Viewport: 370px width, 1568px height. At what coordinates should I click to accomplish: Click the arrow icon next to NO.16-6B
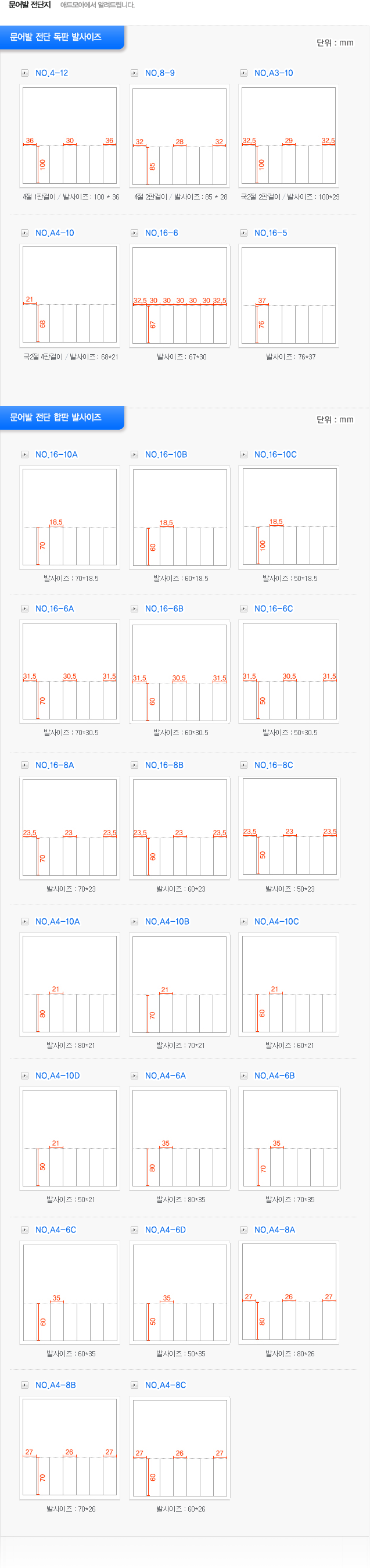coord(134,609)
